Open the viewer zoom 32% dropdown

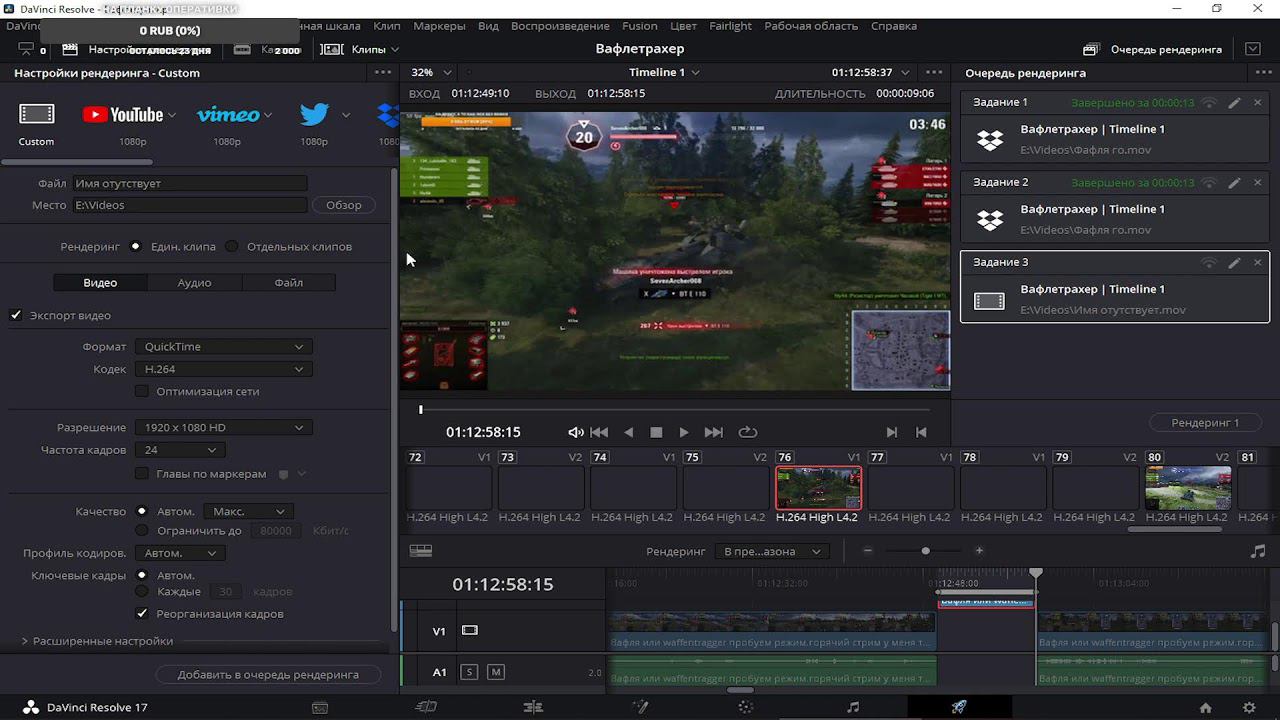tap(432, 72)
